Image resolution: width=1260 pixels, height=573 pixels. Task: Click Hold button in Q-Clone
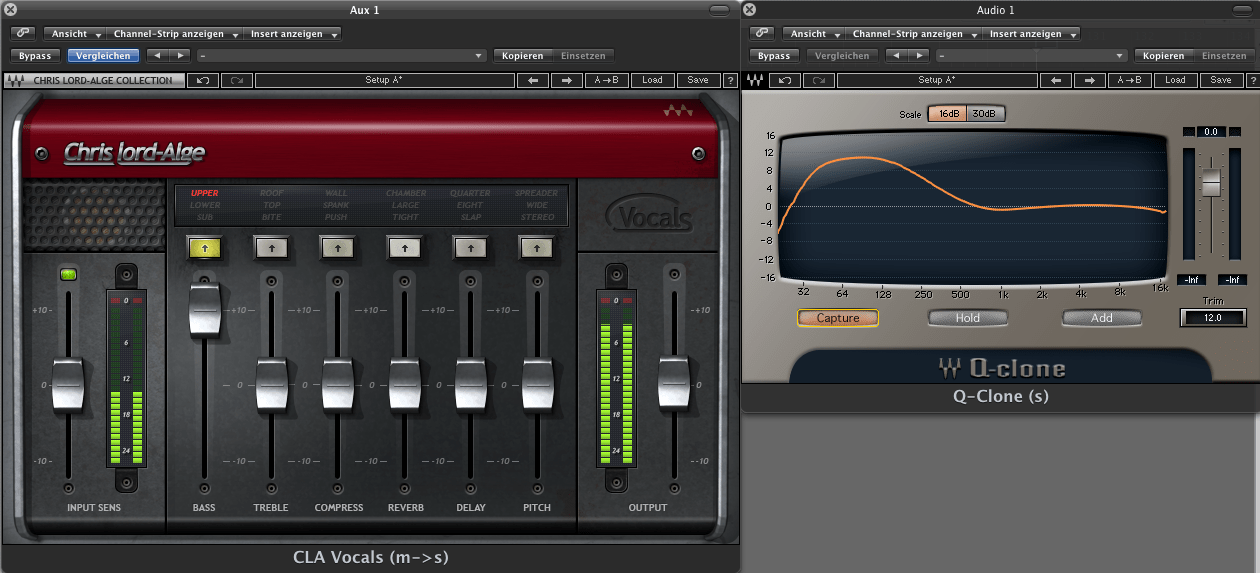pos(967,318)
